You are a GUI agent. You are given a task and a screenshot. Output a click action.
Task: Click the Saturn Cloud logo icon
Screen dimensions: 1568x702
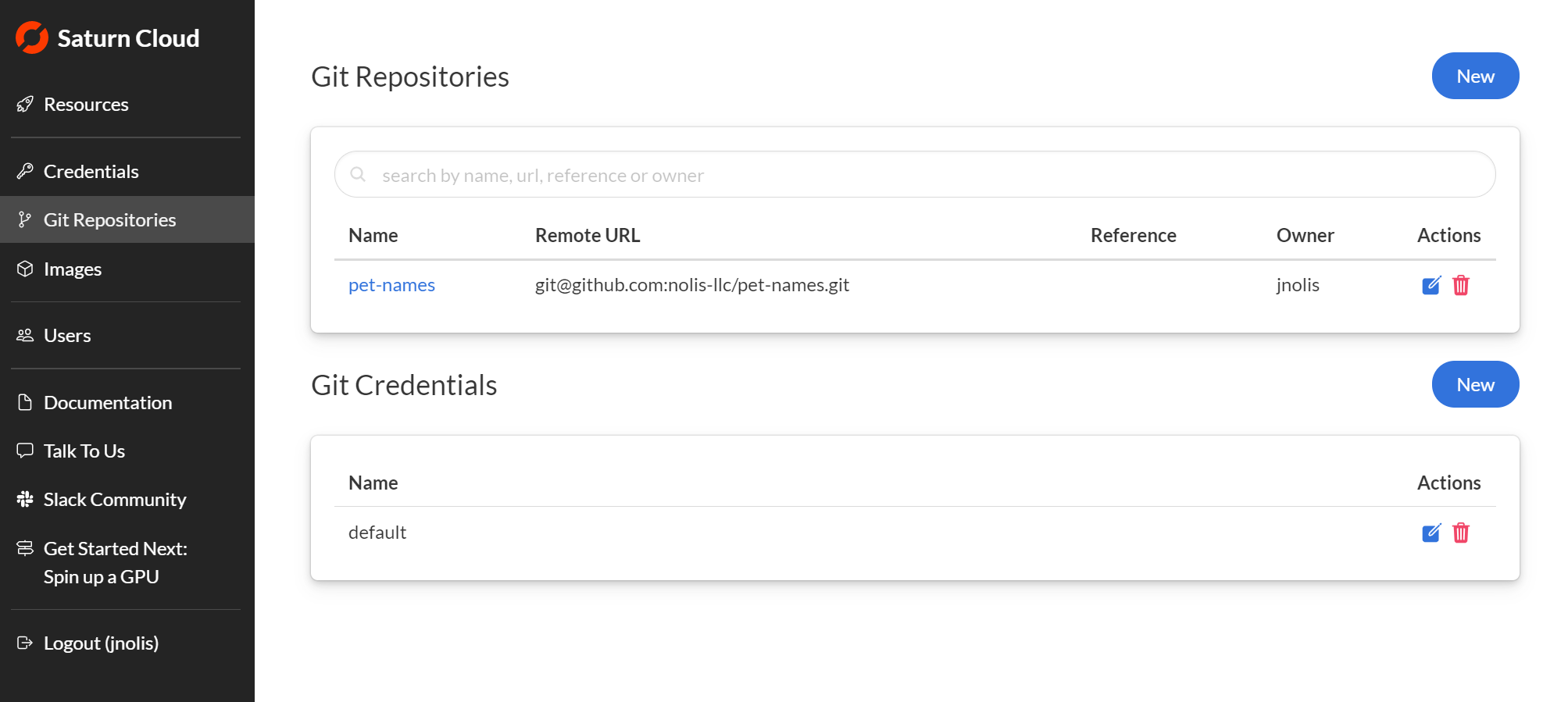click(32, 37)
